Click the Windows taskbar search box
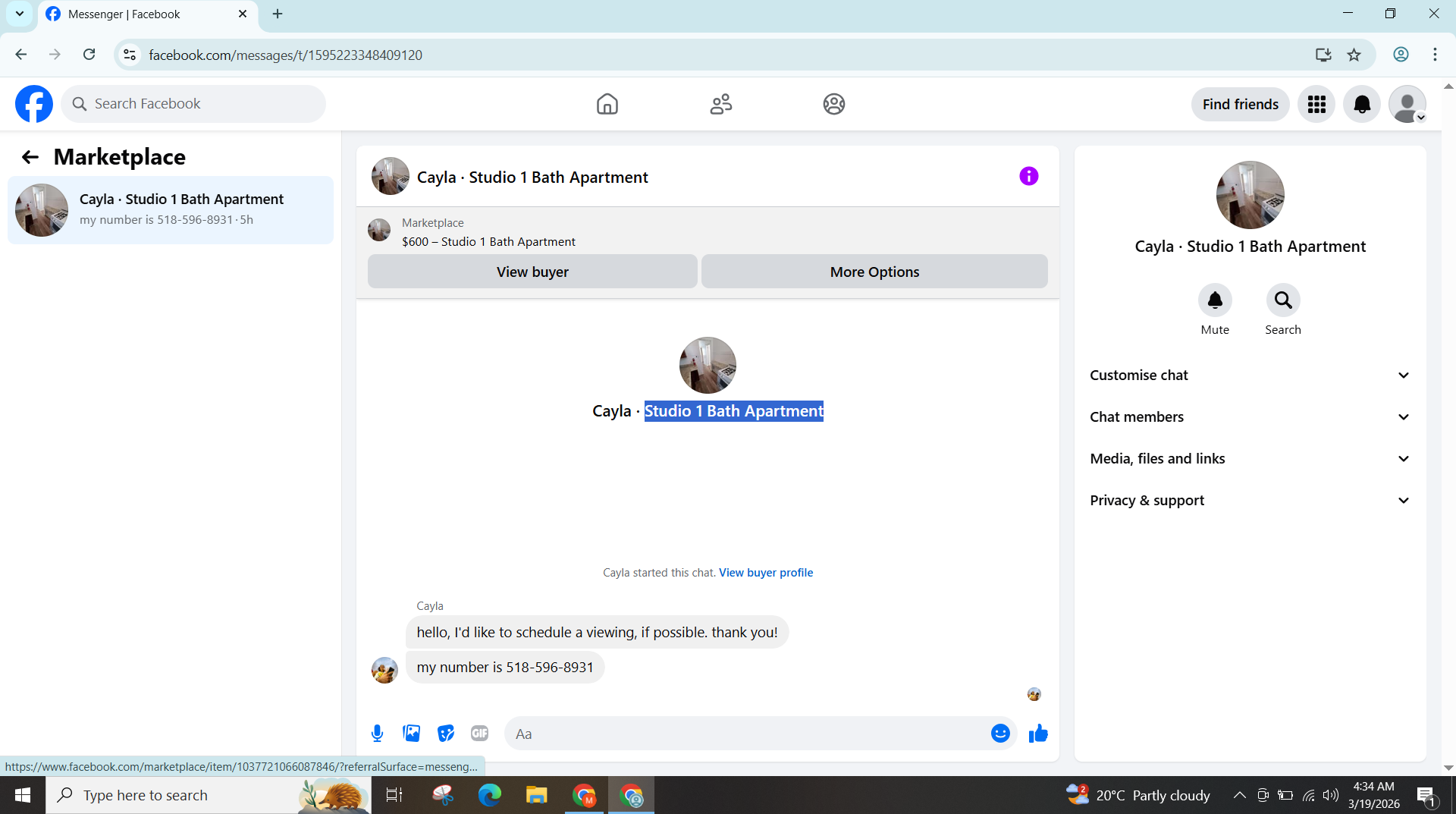Viewport: 1456px width, 814px height. tap(209, 795)
